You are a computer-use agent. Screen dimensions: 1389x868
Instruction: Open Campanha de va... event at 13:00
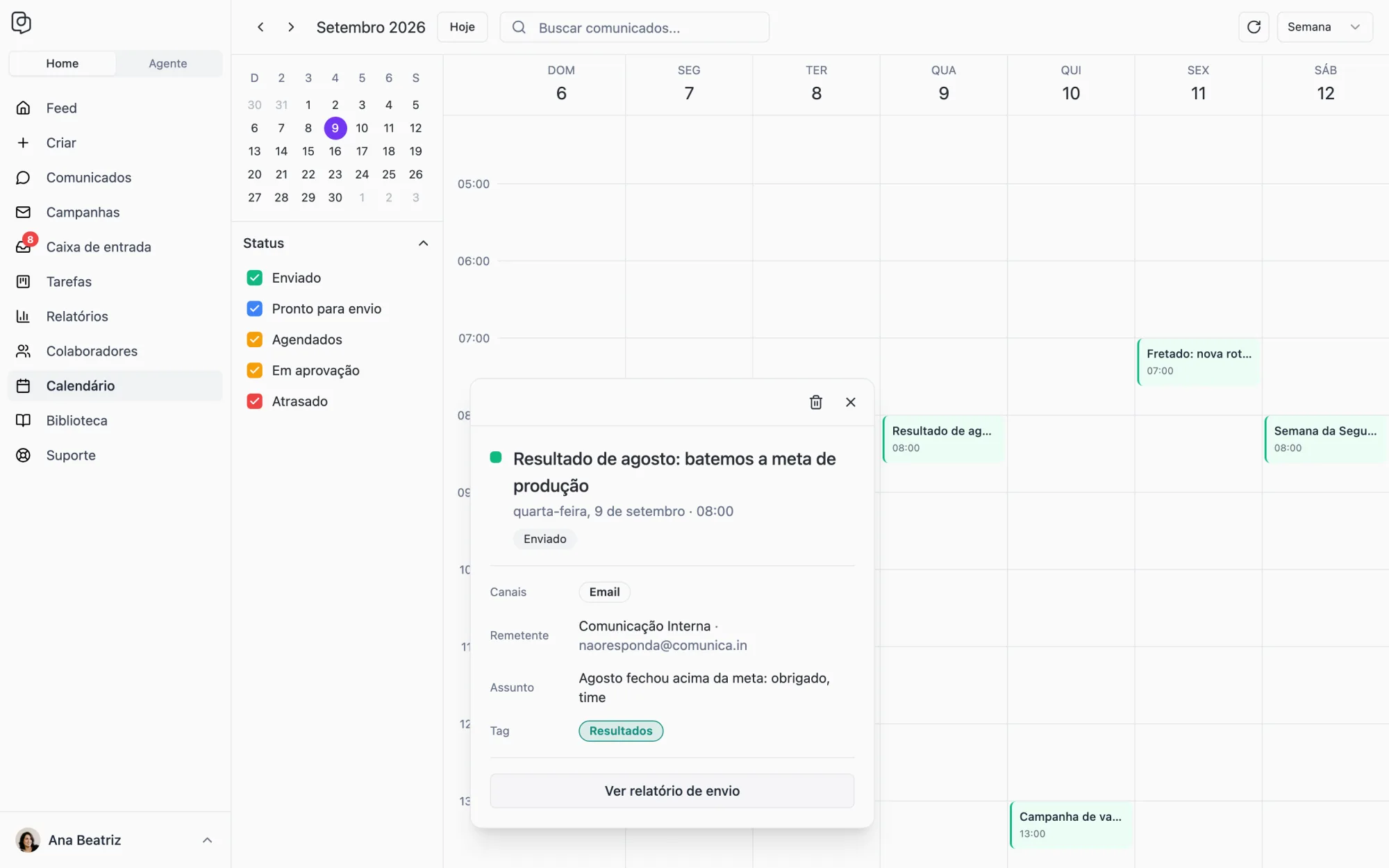tap(1071, 825)
